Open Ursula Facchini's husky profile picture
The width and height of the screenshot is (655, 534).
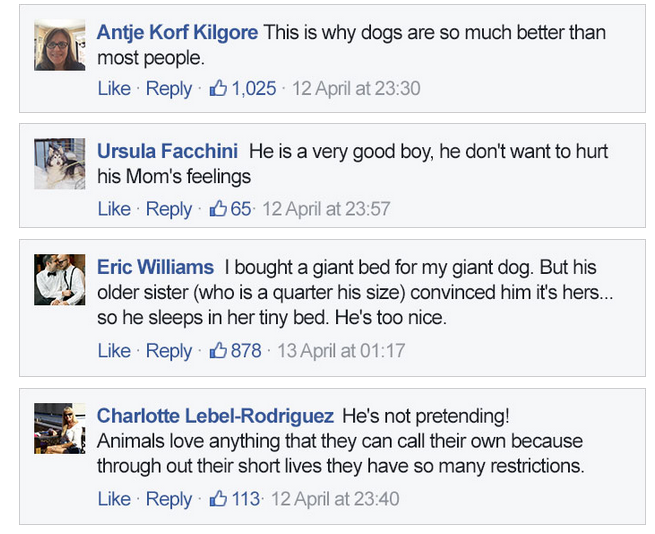tap(60, 164)
